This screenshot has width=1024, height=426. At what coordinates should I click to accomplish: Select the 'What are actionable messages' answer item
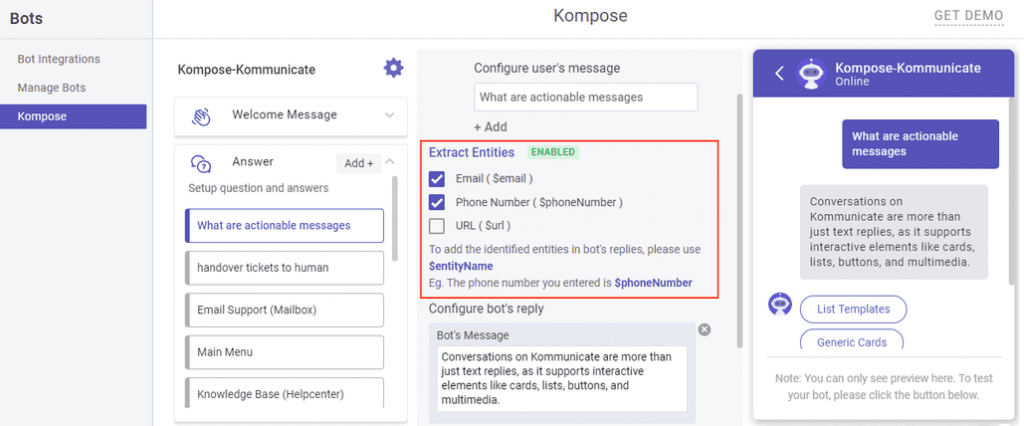coord(284,225)
